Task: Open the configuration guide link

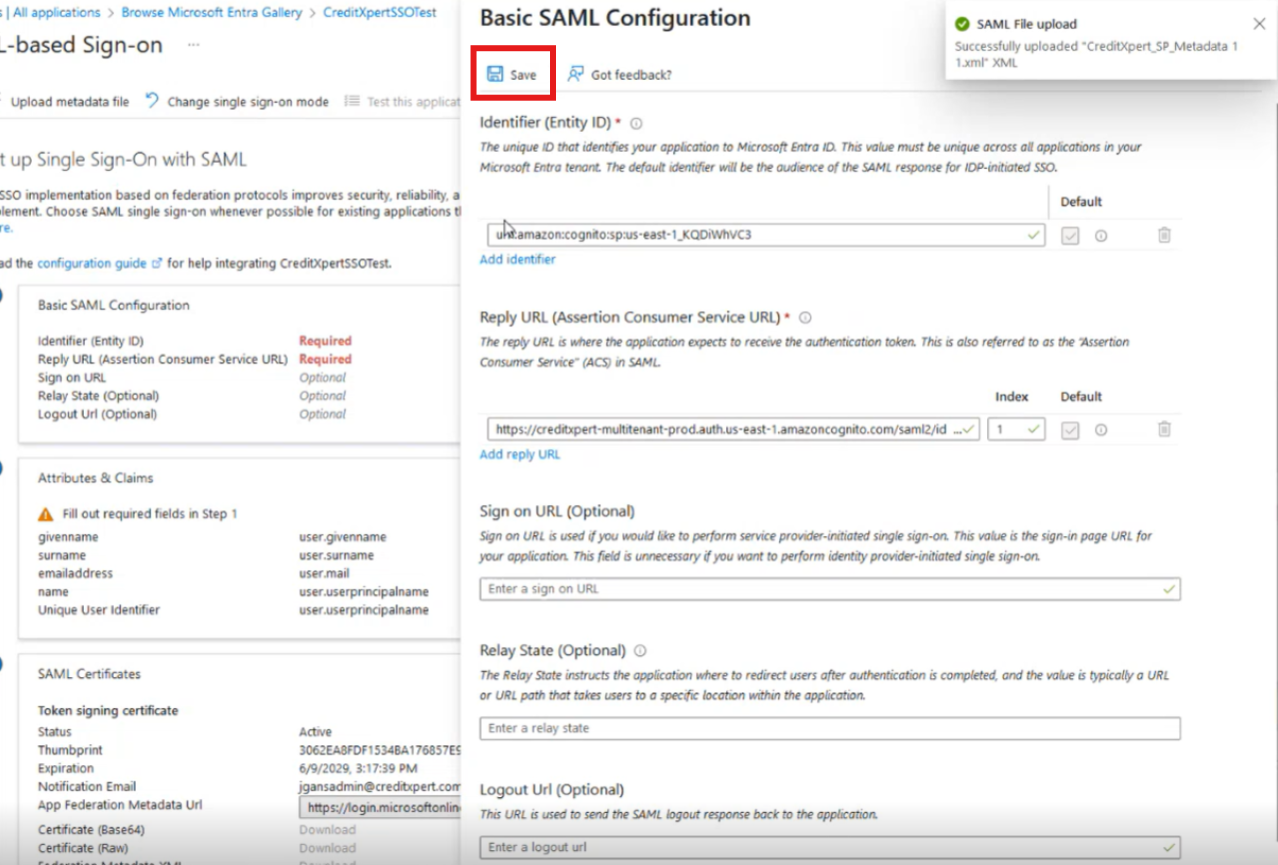Action: coord(99,263)
